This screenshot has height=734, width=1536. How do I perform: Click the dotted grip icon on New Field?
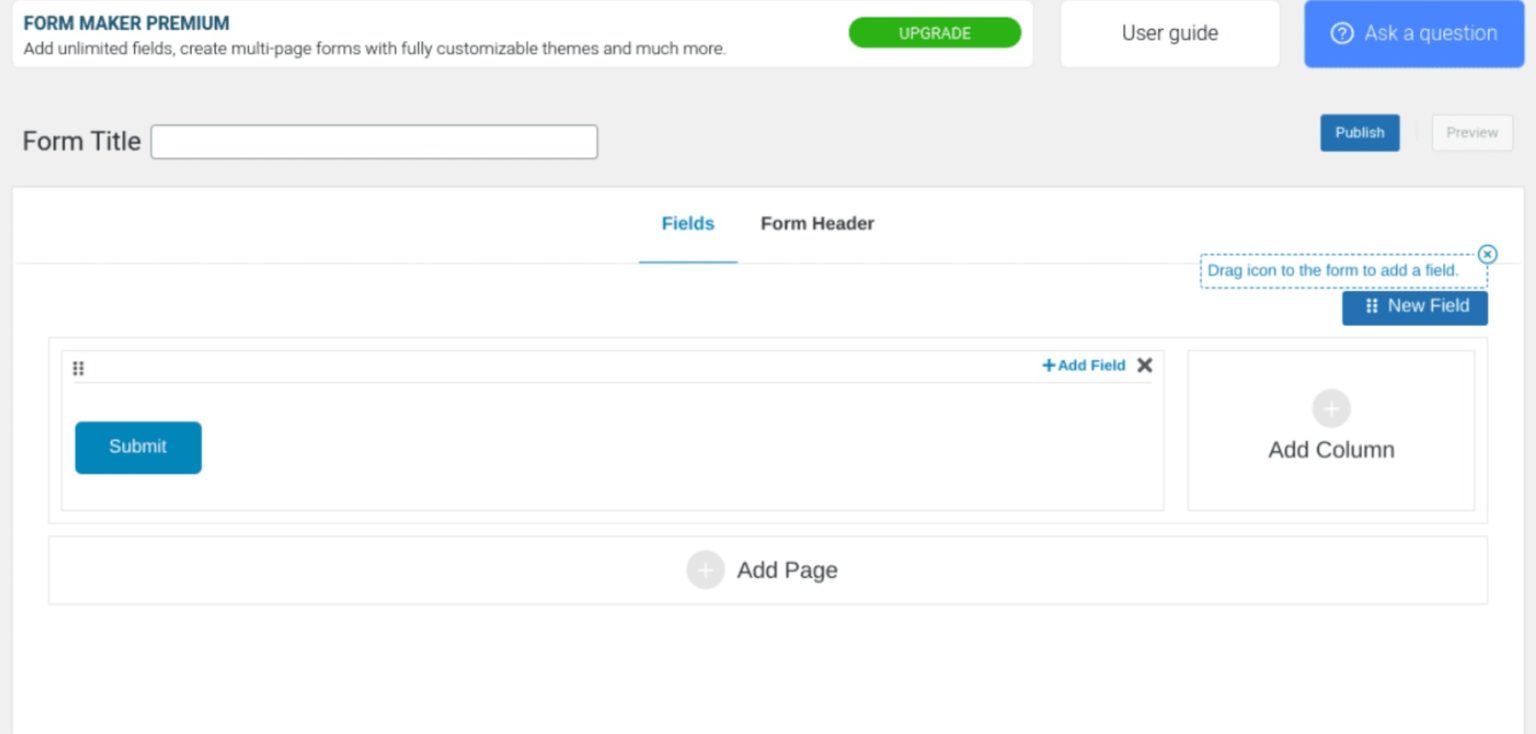1371,306
